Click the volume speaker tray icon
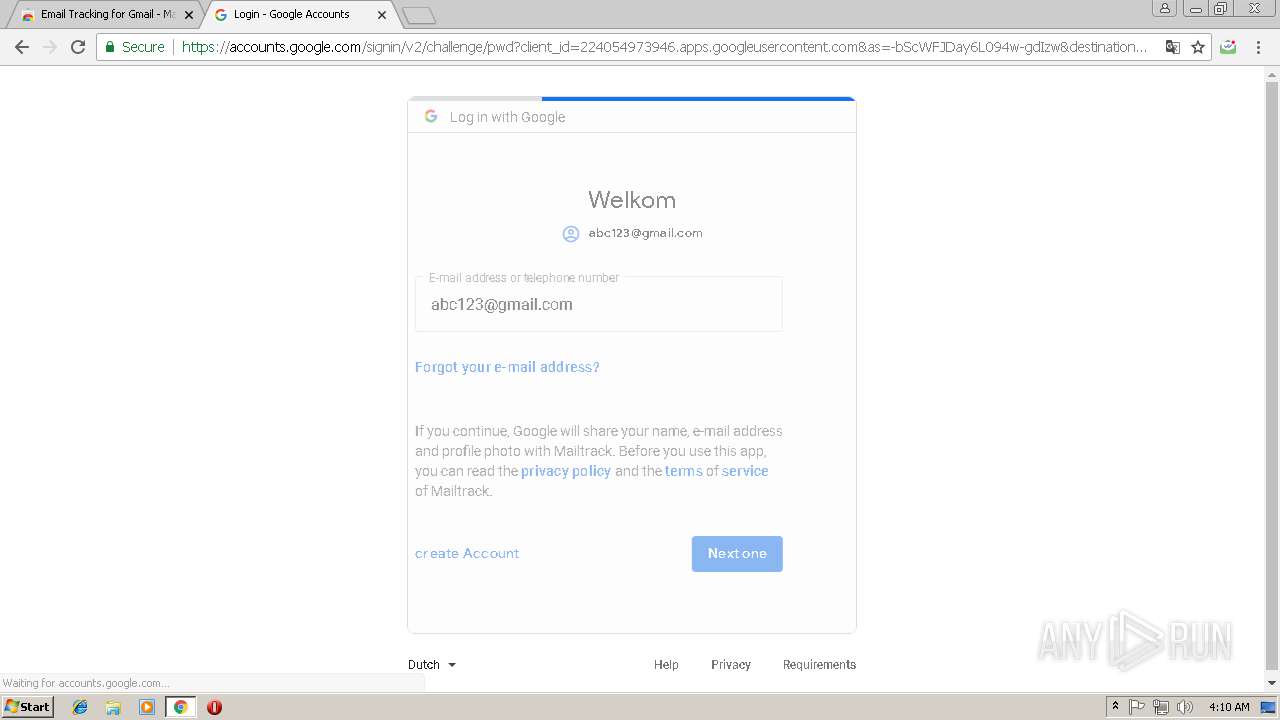This screenshot has height=720, width=1280. (x=1185, y=707)
